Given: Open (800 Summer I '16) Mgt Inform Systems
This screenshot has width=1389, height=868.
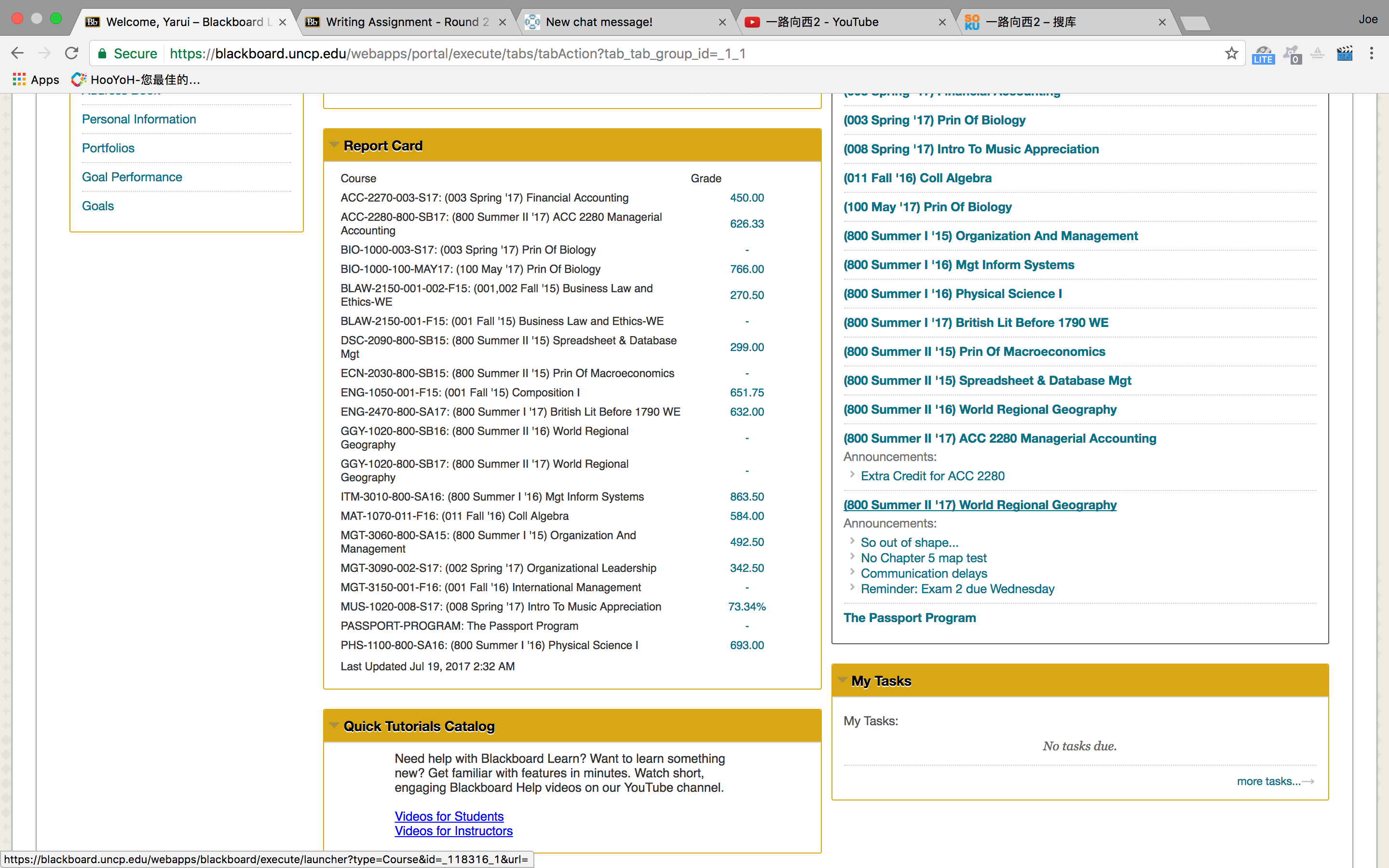Looking at the screenshot, I should (x=958, y=265).
